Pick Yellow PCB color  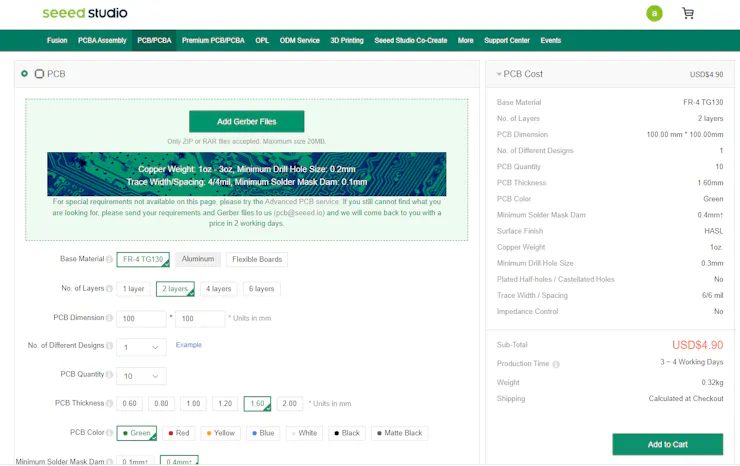point(220,433)
